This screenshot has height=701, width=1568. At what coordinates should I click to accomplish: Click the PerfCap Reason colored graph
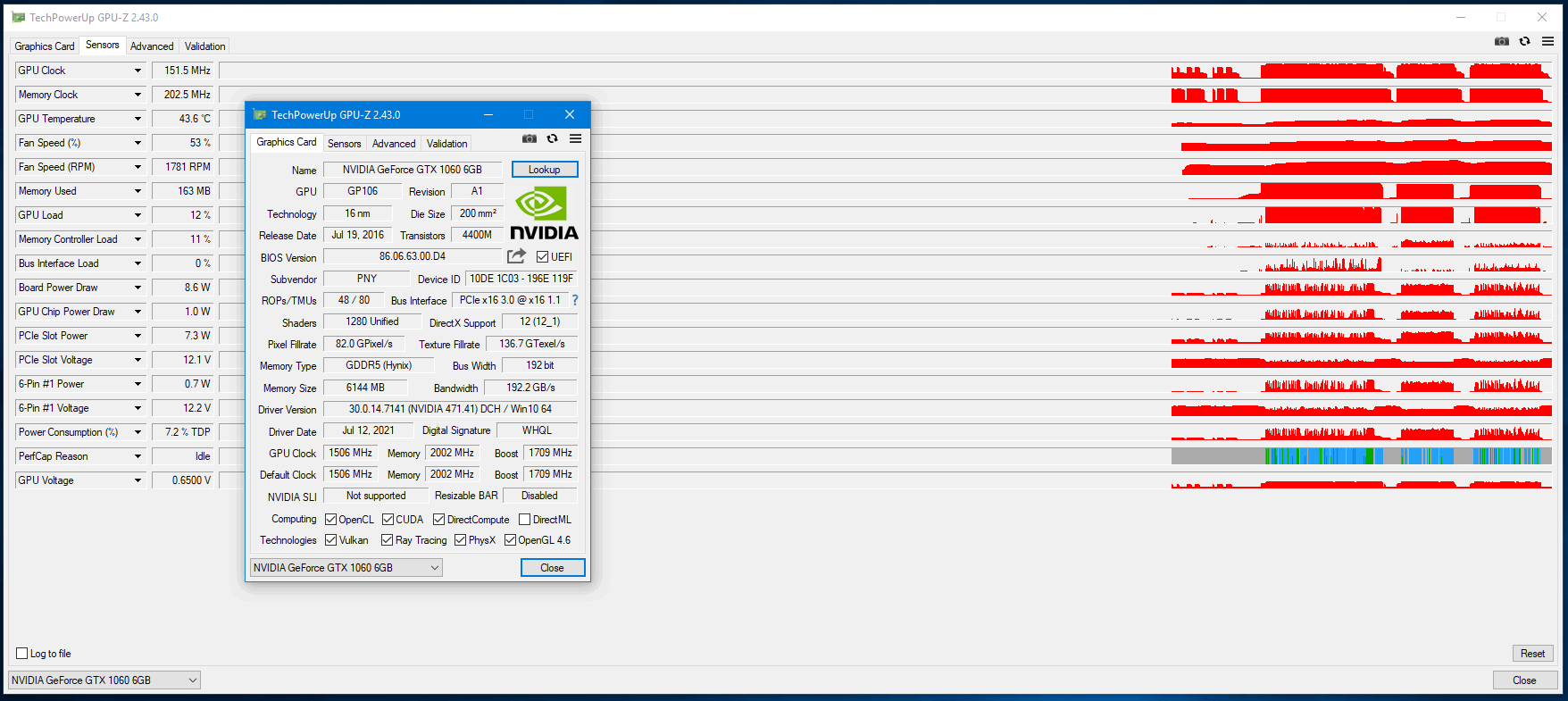click(x=1362, y=456)
